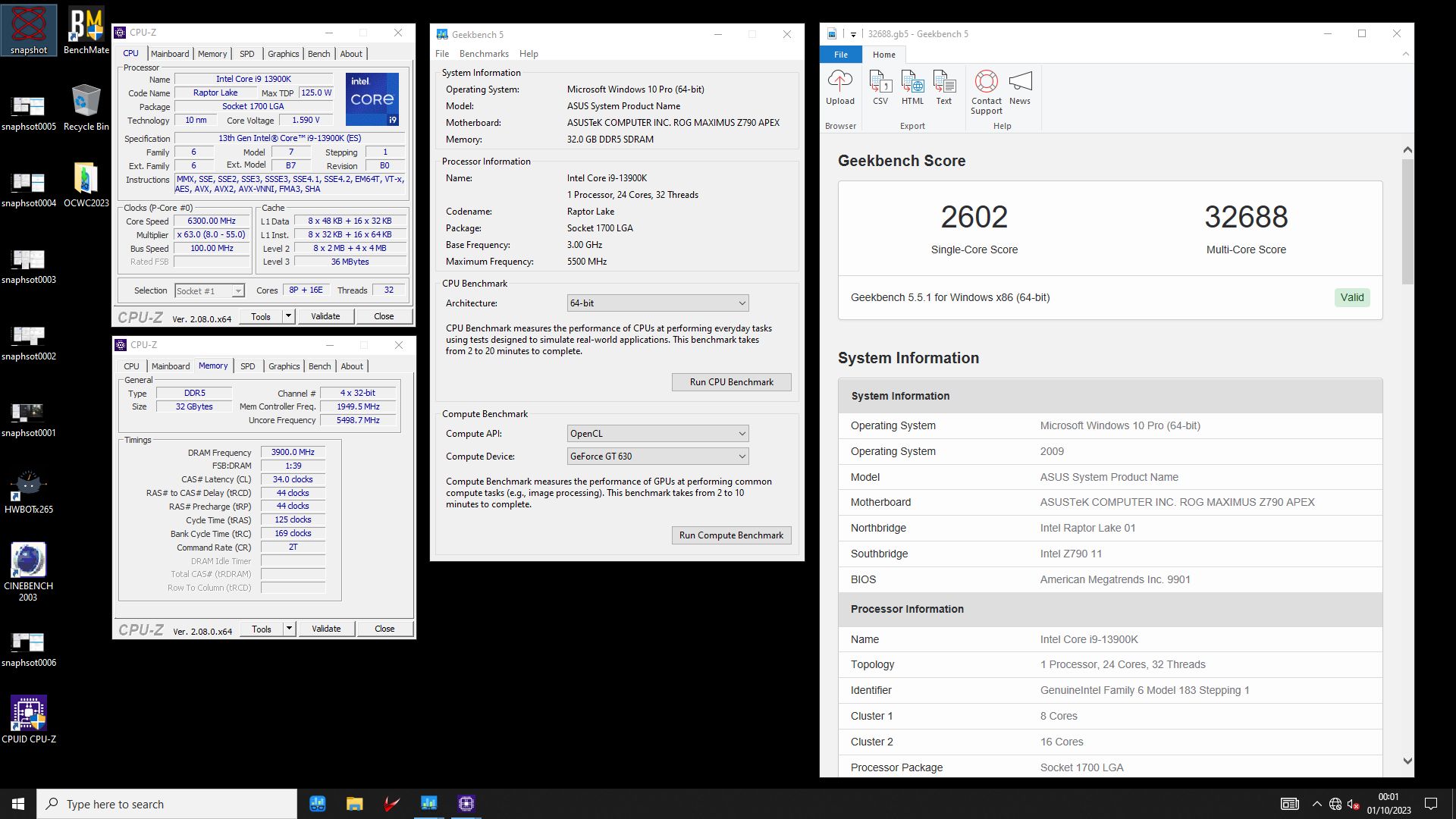Open Tools dropdown arrow in top CPU-Z
Image resolution: width=1456 pixels, height=819 pixels.
coord(288,316)
